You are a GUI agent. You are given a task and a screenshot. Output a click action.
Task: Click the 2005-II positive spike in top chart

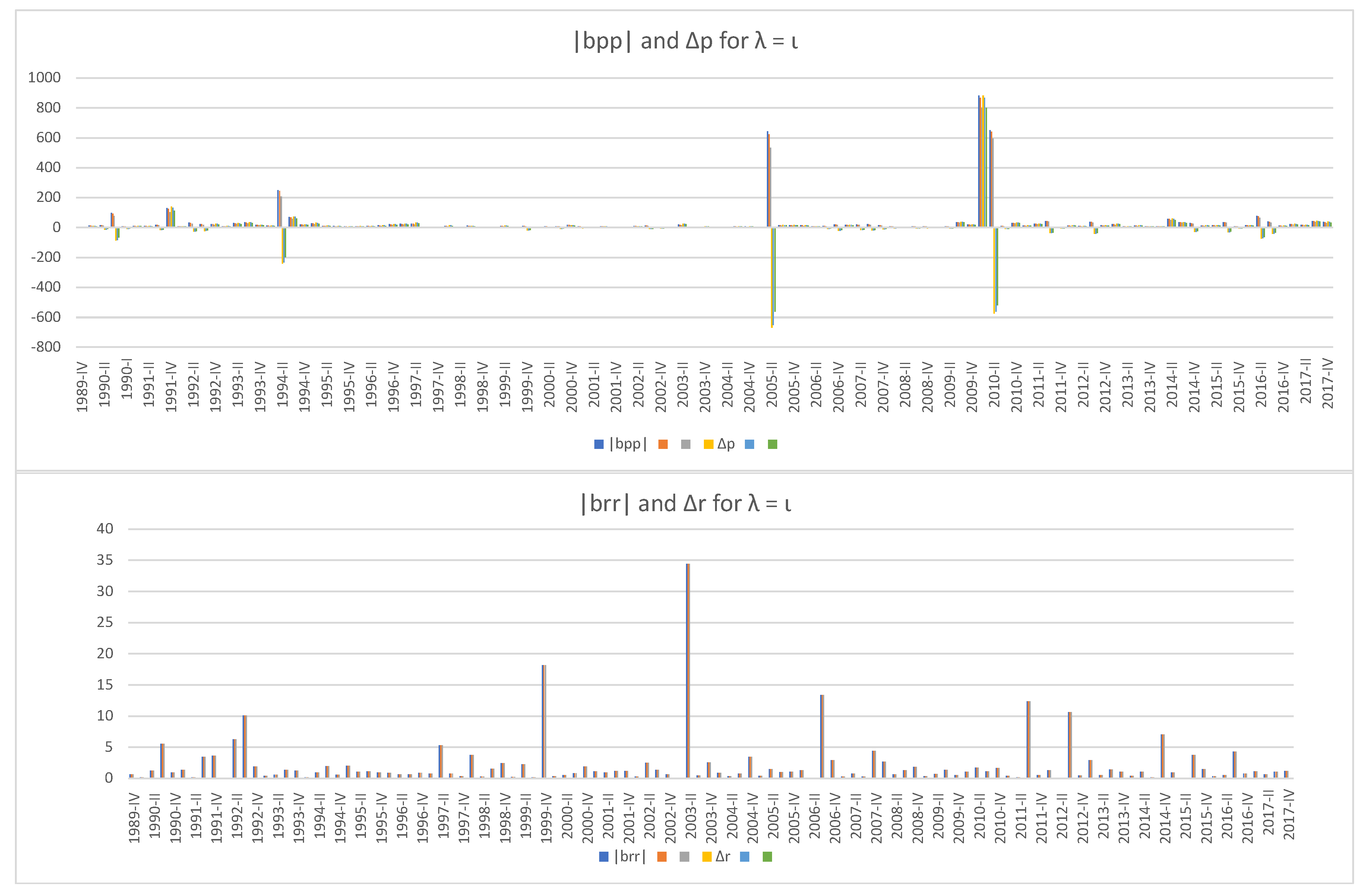(769, 181)
